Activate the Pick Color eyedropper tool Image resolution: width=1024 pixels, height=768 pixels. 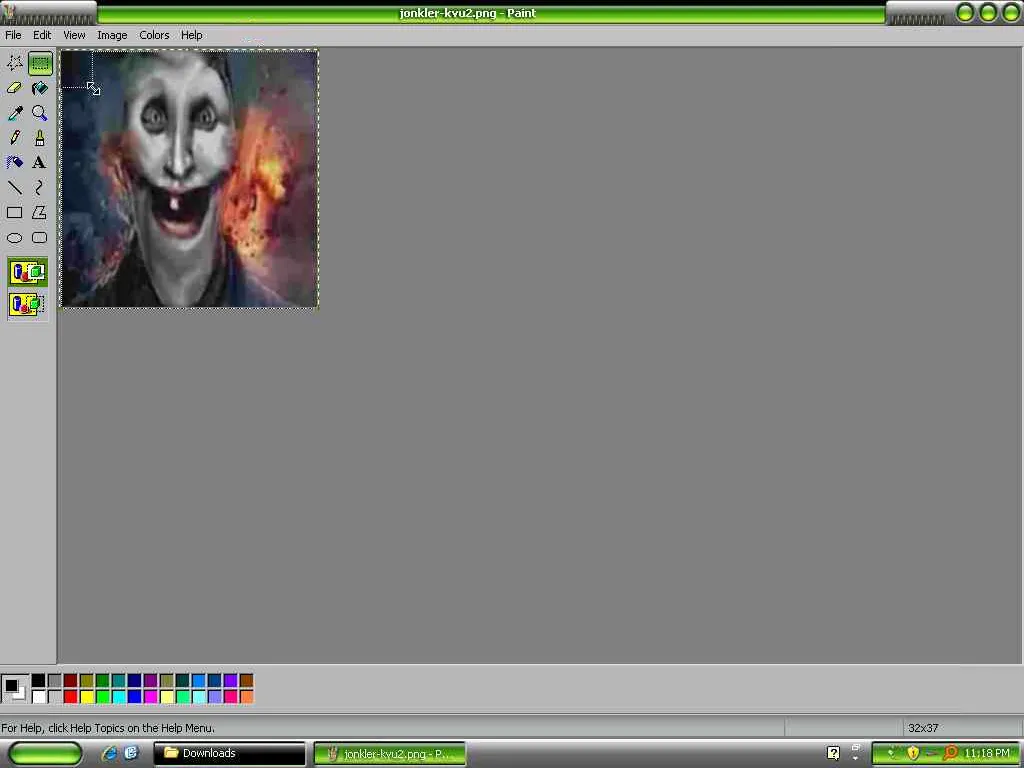click(x=14, y=113)
